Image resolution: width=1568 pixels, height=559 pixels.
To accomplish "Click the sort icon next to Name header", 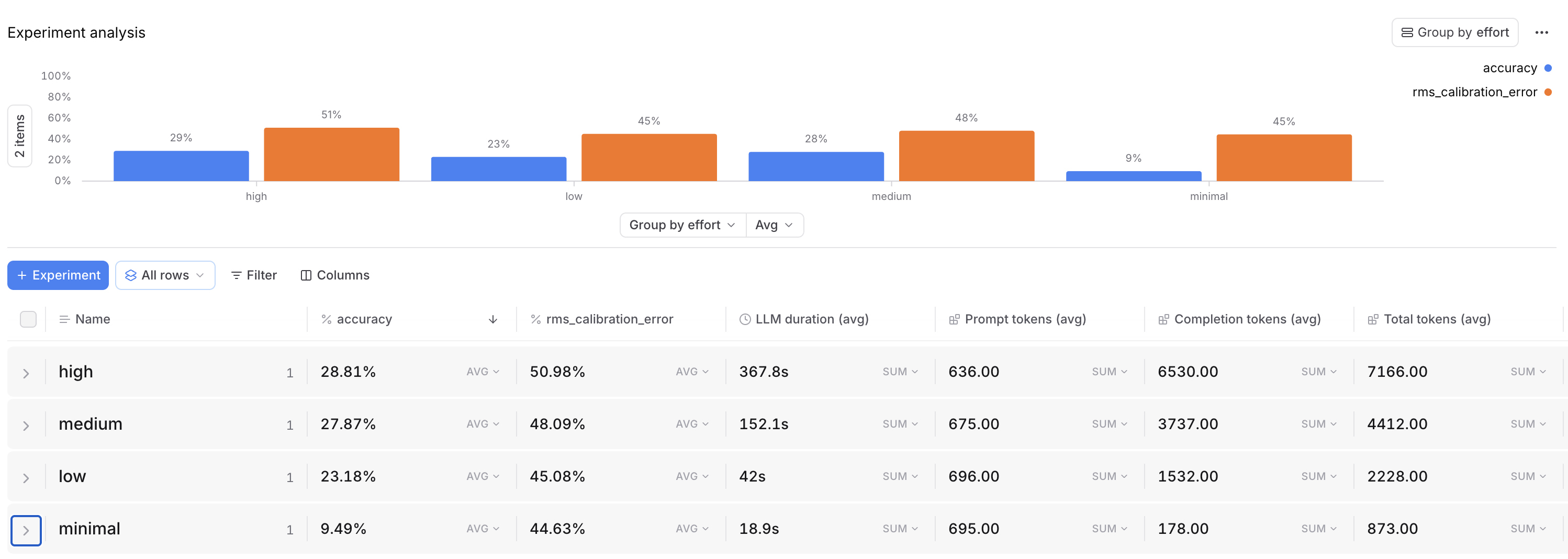I will 64,318.
